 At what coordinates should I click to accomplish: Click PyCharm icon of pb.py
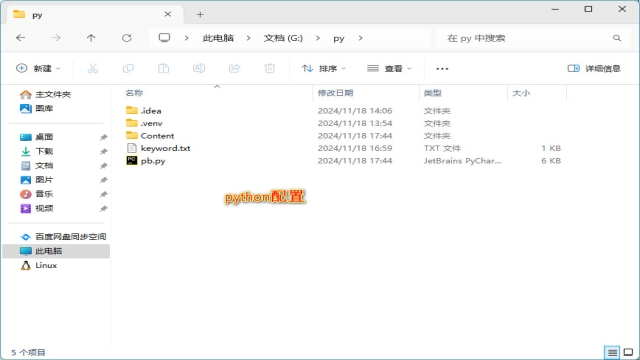tap(132, 160)
